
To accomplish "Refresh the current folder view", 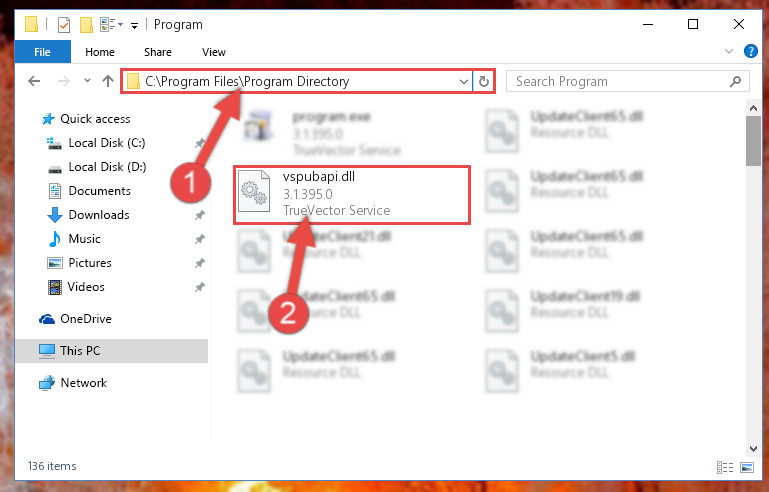I will pyautogui.click(x=484, y=81).
